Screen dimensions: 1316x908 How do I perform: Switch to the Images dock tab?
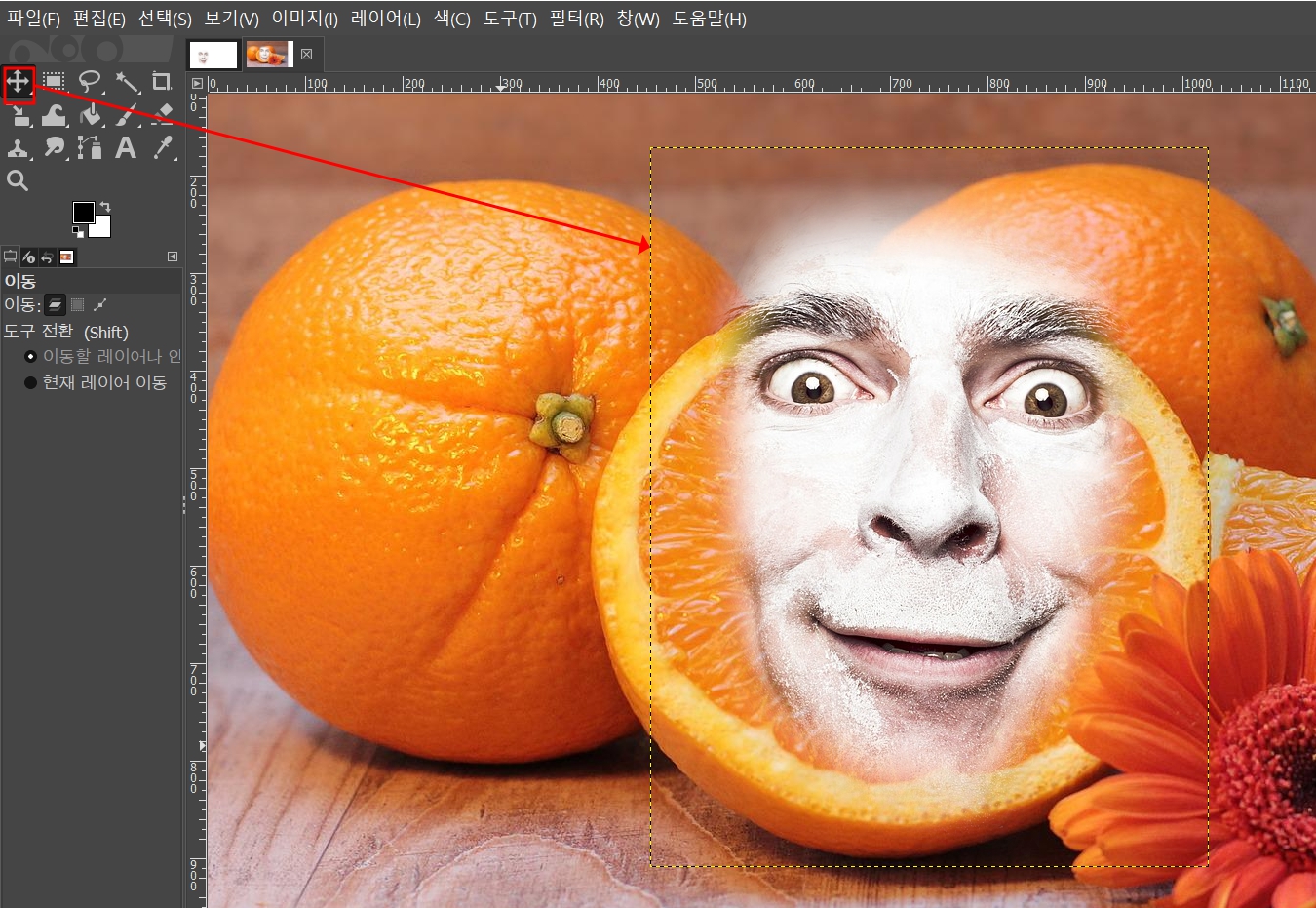click(66, 257)
